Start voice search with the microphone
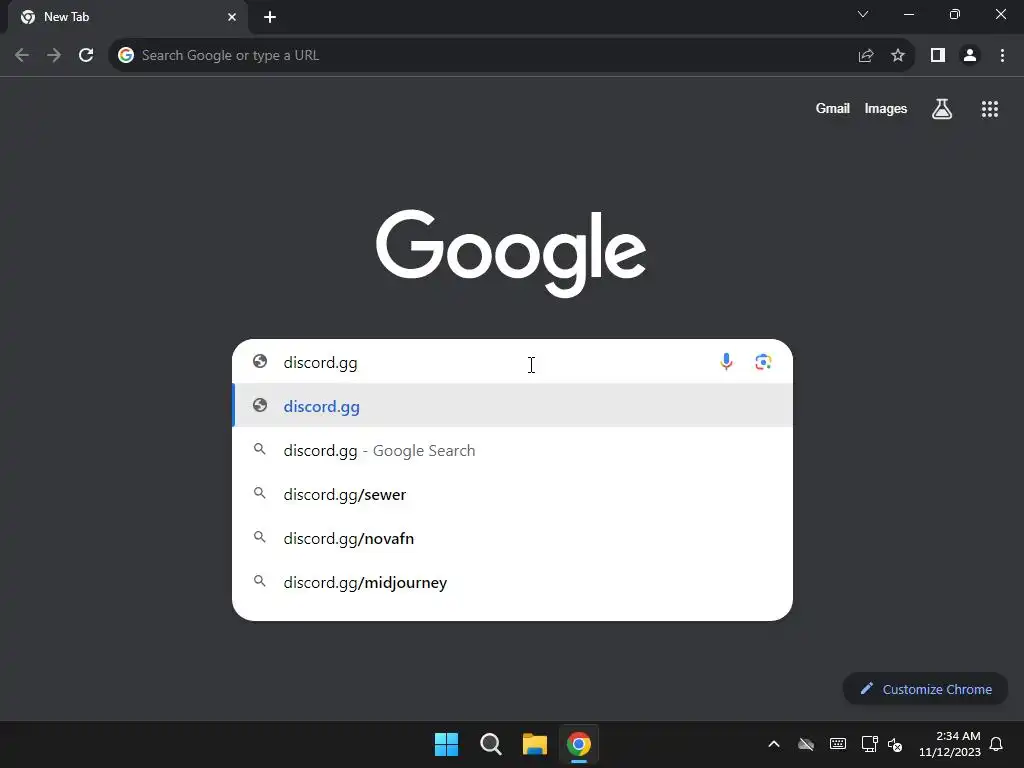Image resolution: width=1024 pixels, height=768 pixels. (x=726, y=362)
